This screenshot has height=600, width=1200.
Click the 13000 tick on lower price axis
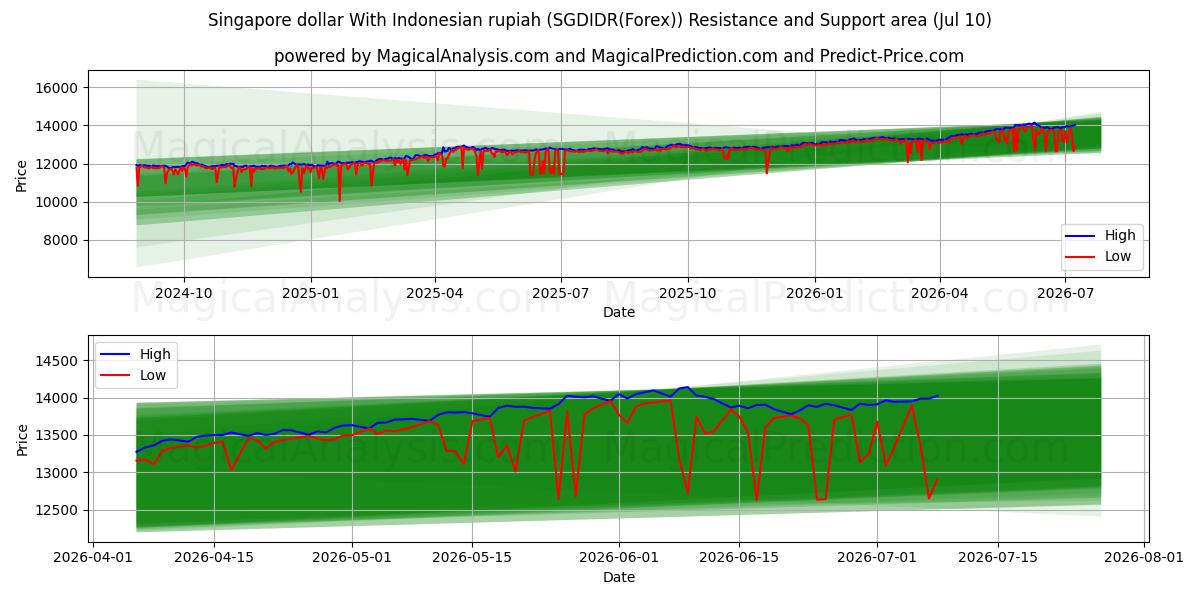click(58, 473)
